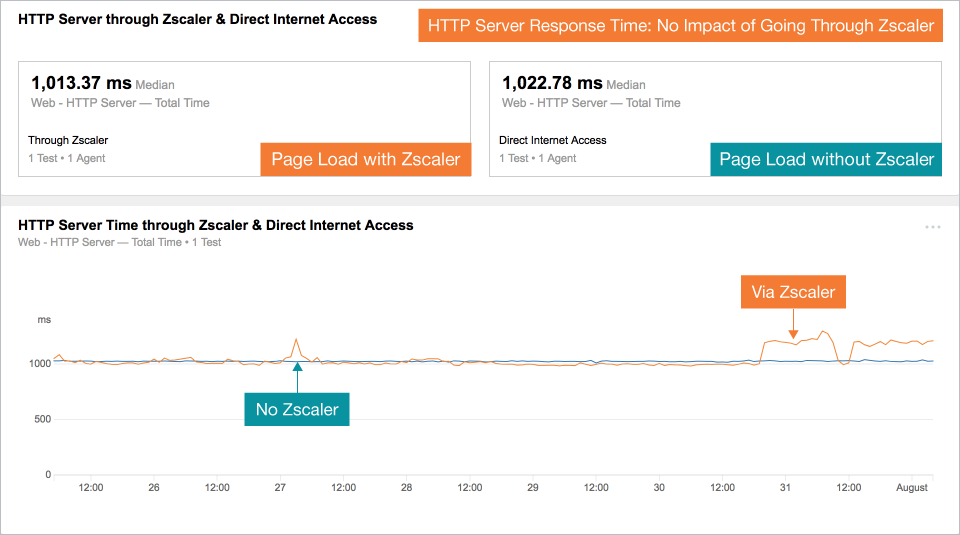Click the Via Zscaler callout box
This screenshot has width=960, height=535.
(x=793, y=293)
